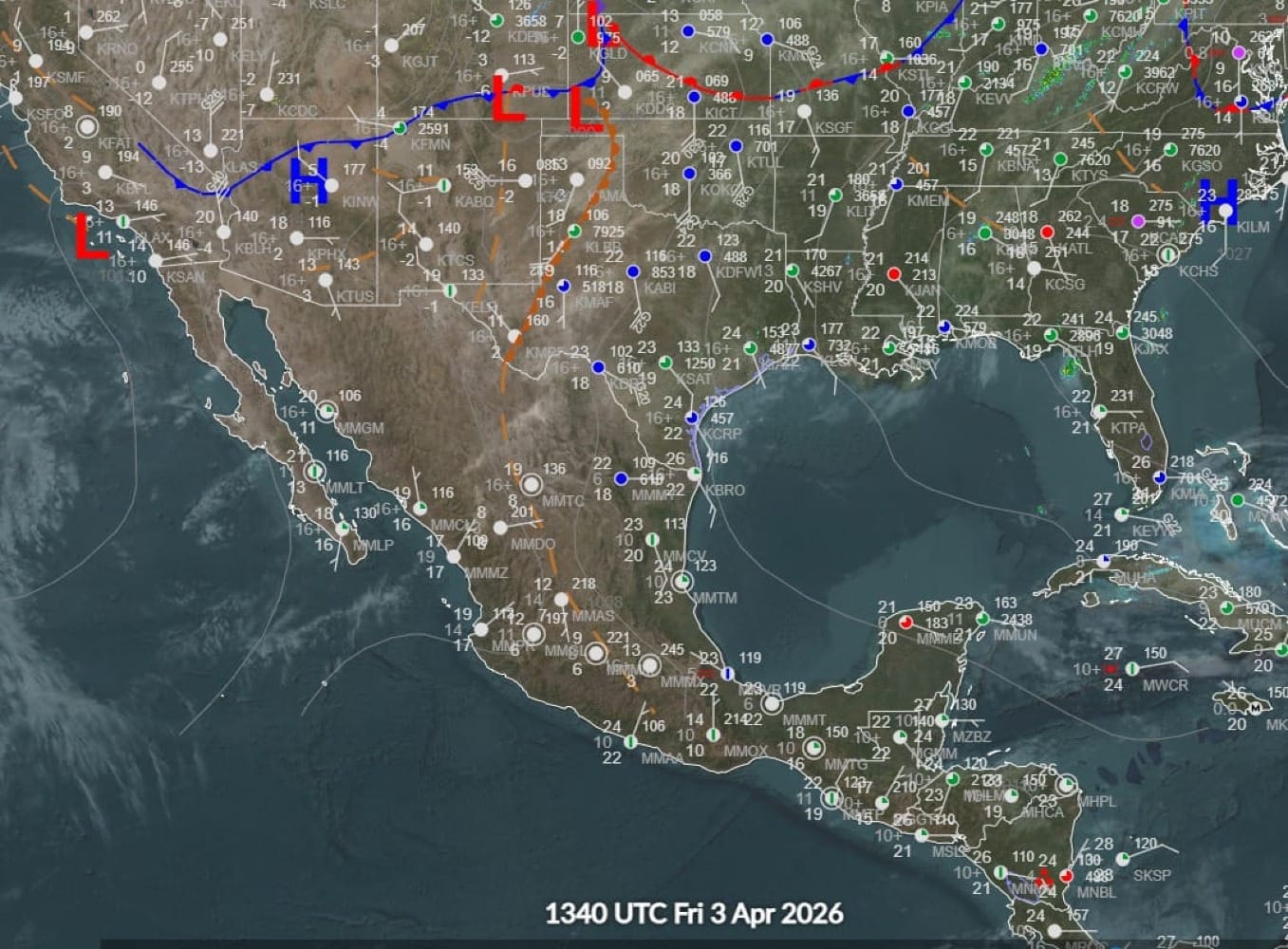Click the MMMX station circle near Mexico City
Image resolution: width=1288 pixels, height=949 pixels.
[x=650, y=667]
